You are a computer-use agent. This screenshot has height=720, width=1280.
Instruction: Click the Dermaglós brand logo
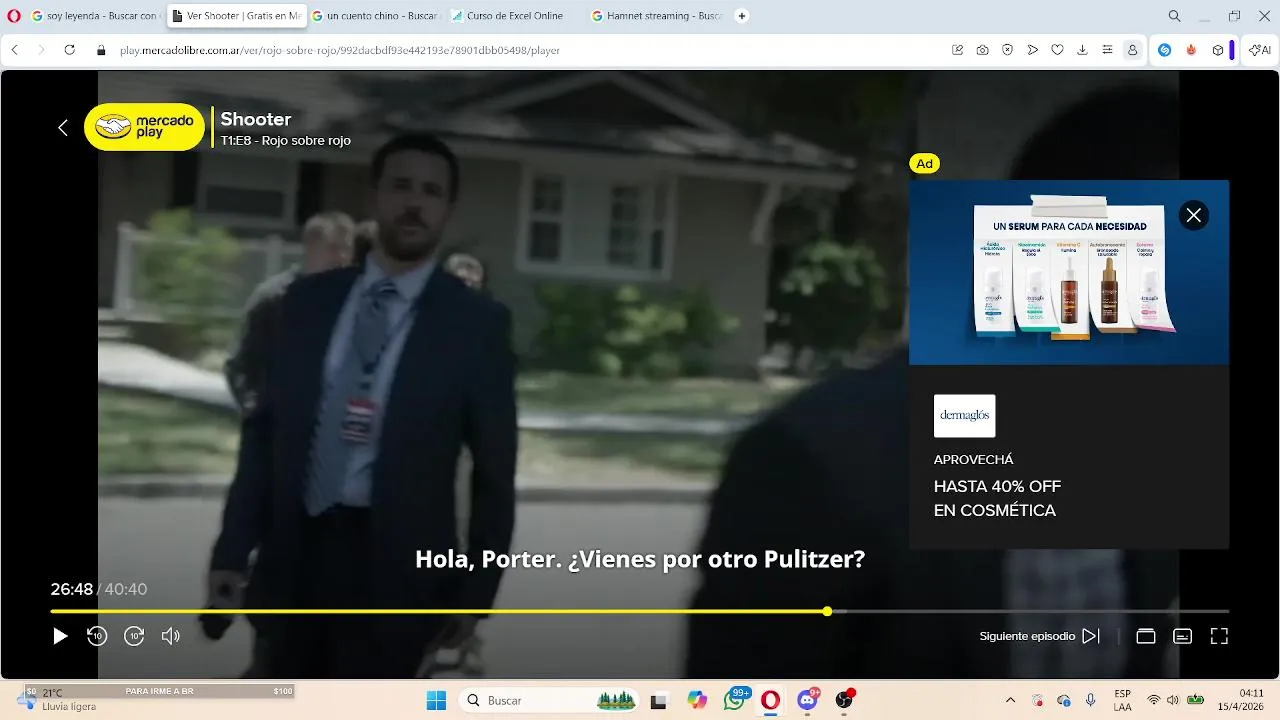click(965, 416)
